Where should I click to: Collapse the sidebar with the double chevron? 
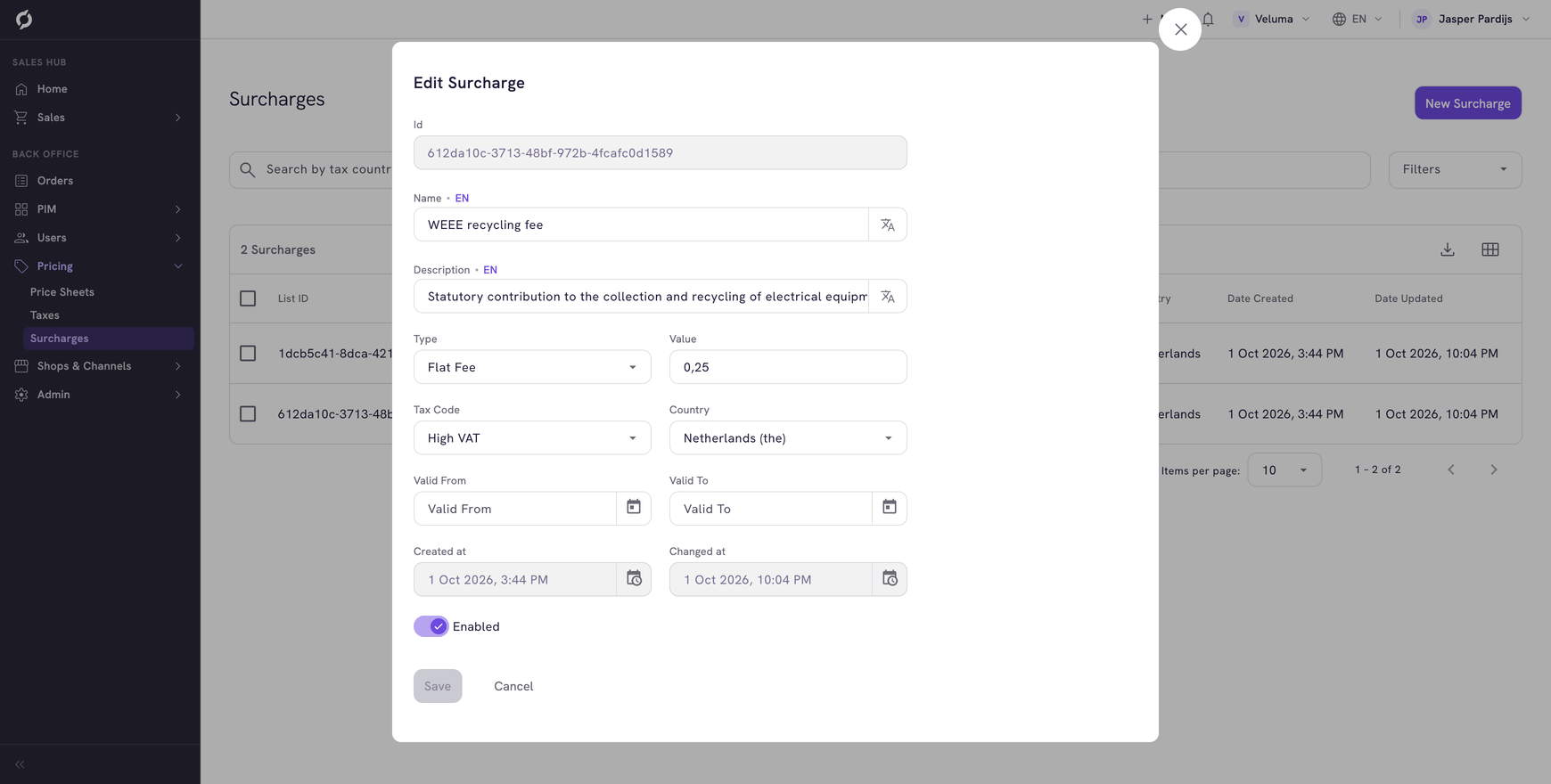[x=20, y=764]
